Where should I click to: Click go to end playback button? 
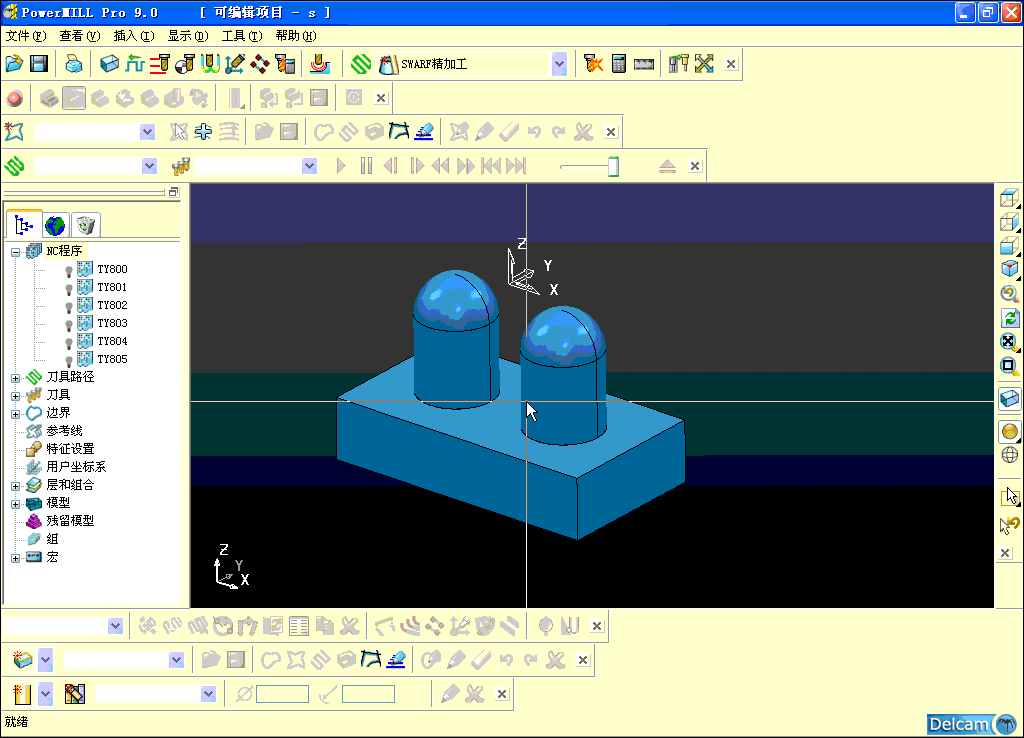pos(516,166)
